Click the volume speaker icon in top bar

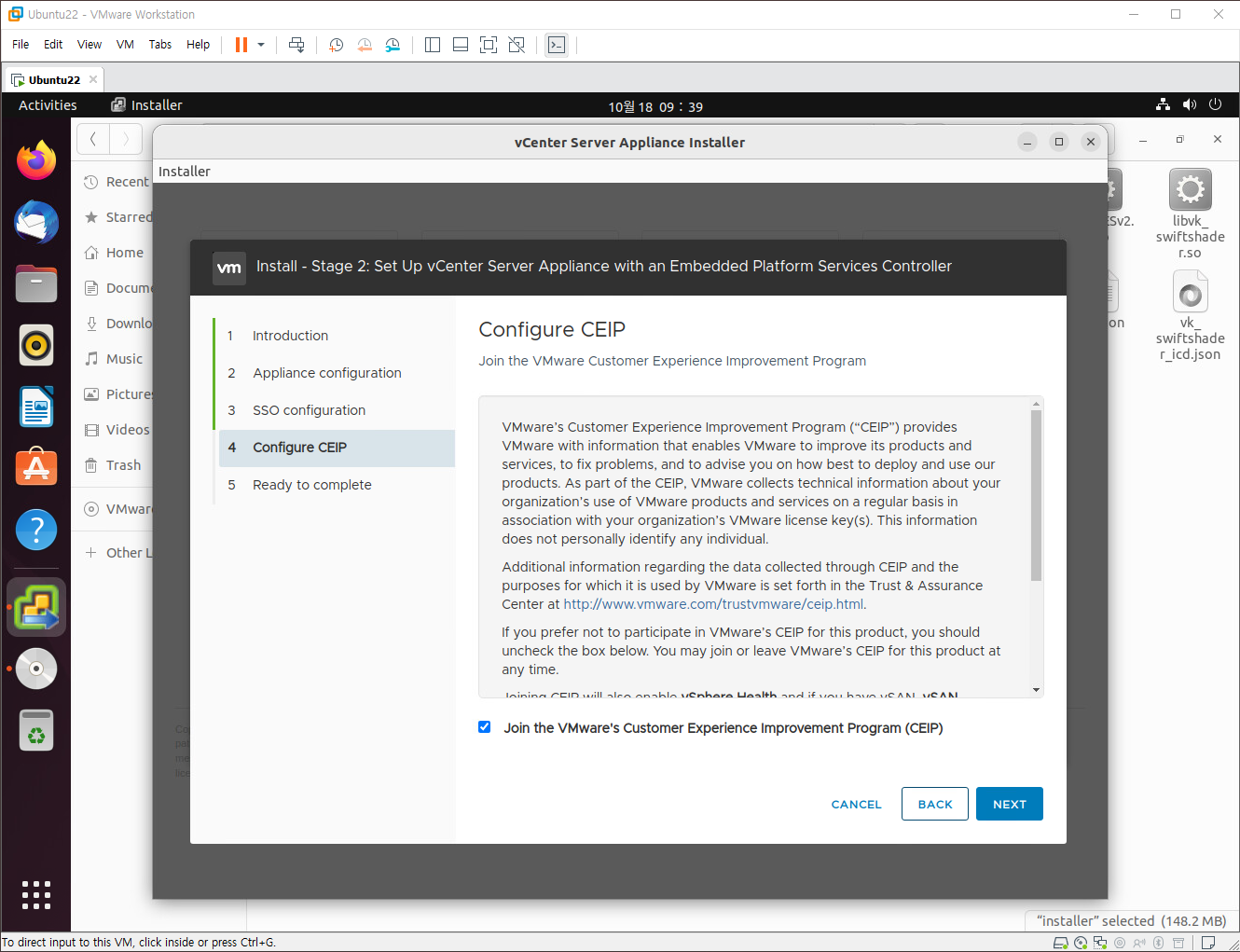1189,104
